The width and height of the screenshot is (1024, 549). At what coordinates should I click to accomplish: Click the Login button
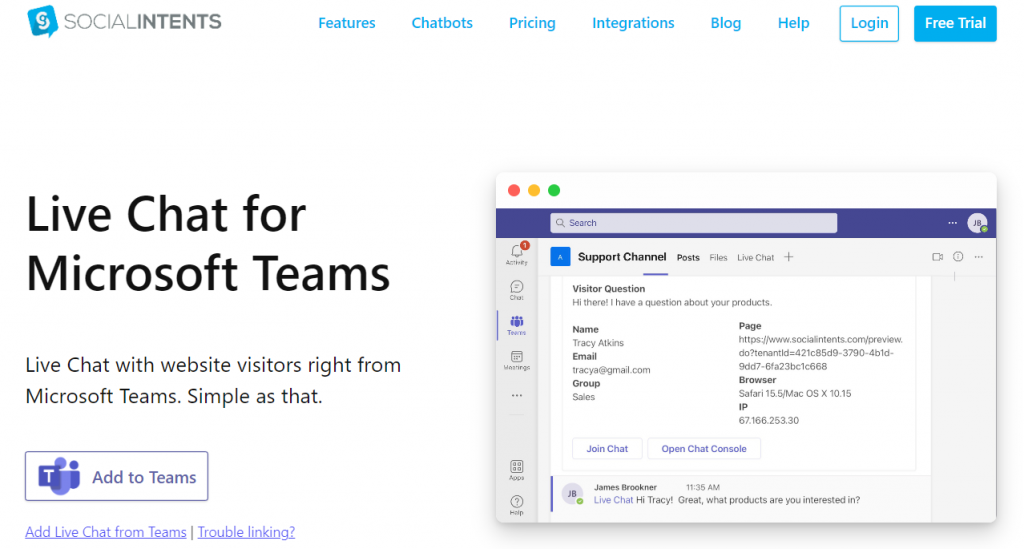point(869,24)
